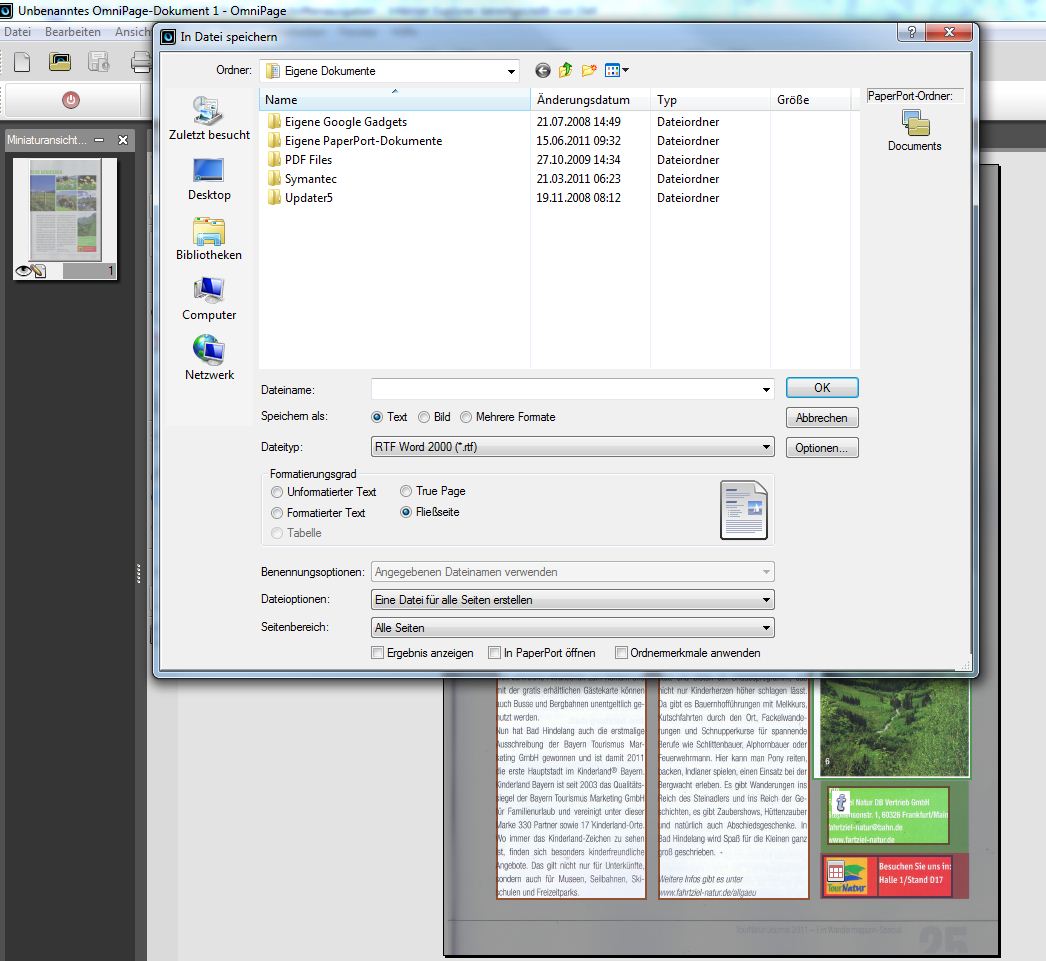This screenshot has width=1046, height=961.
Task: Tick In PaperPort öffnen checkbox
Action: pos(495,653)
